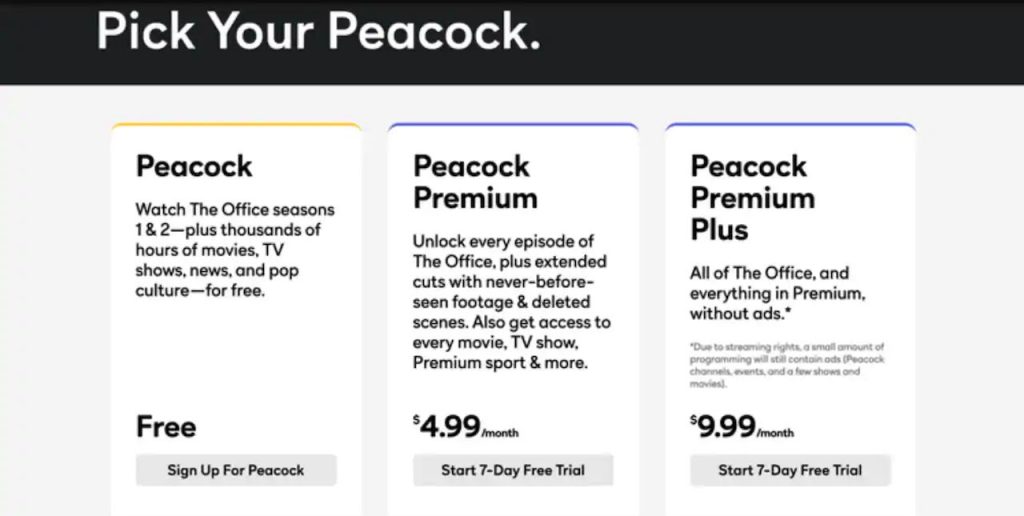Click the streaming rights footnote text

click(787, 365)
